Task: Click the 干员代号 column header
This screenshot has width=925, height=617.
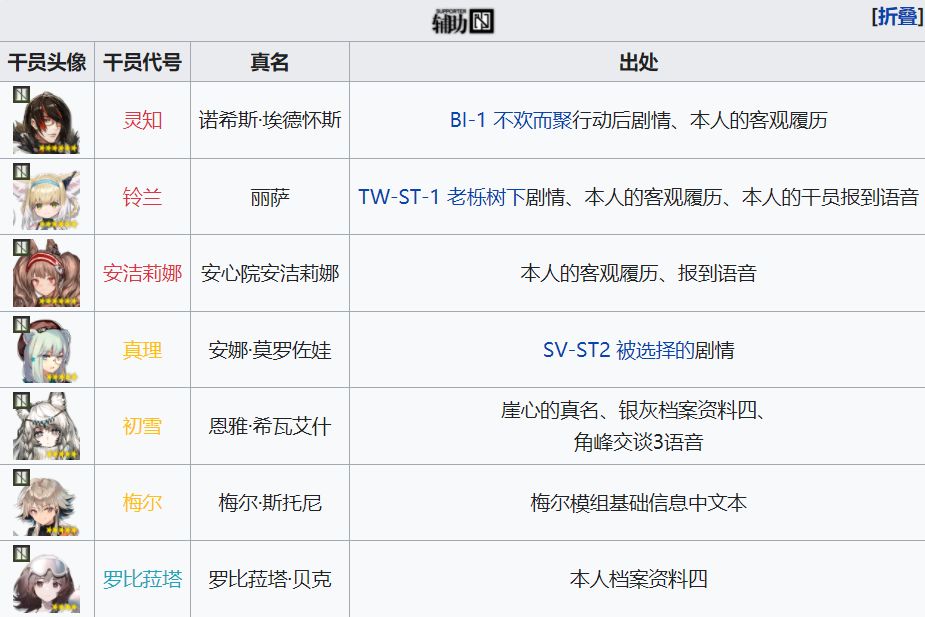Action: 142,62
